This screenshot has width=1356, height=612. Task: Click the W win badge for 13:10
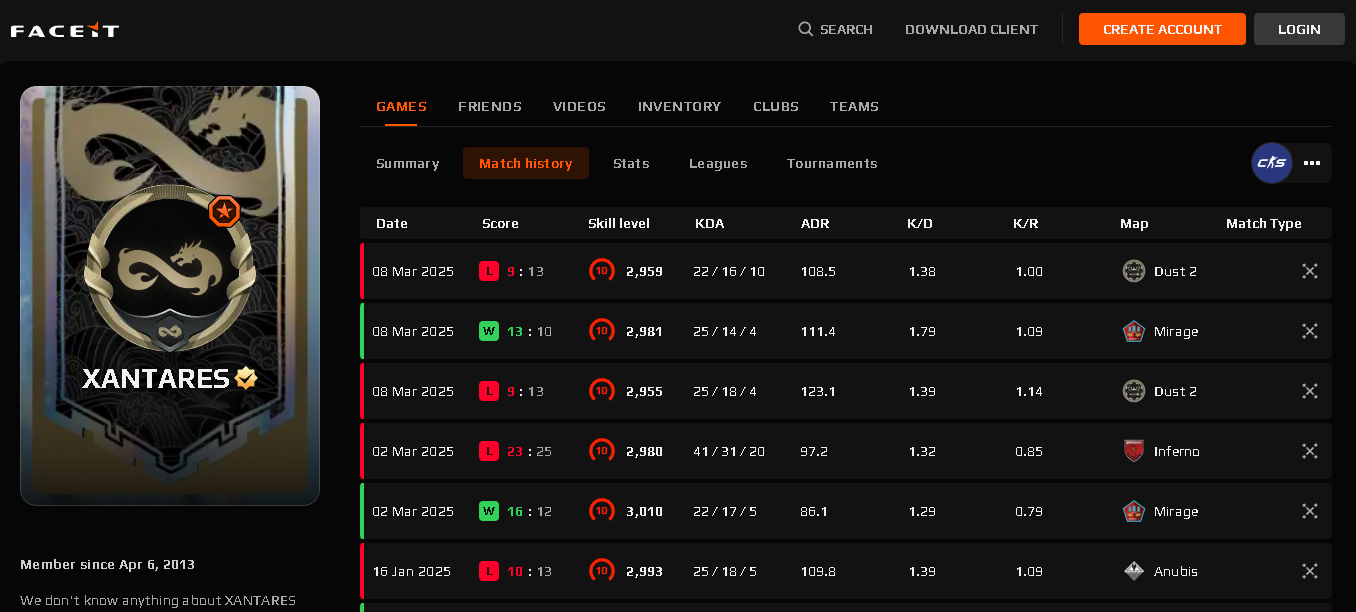pos(489,331)
